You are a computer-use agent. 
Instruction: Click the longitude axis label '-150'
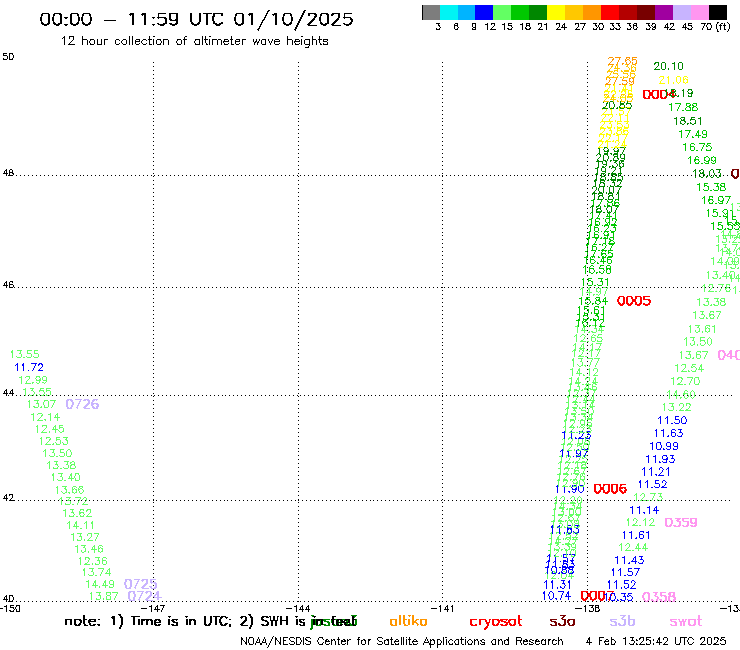tap(10, 609)
